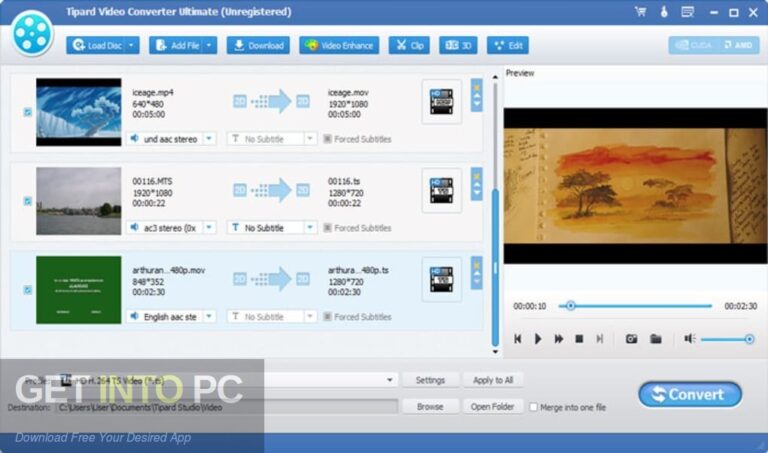Click output format icon for arthura...480p.ts
Screen dimensions: 768x453
coord(441,279)
